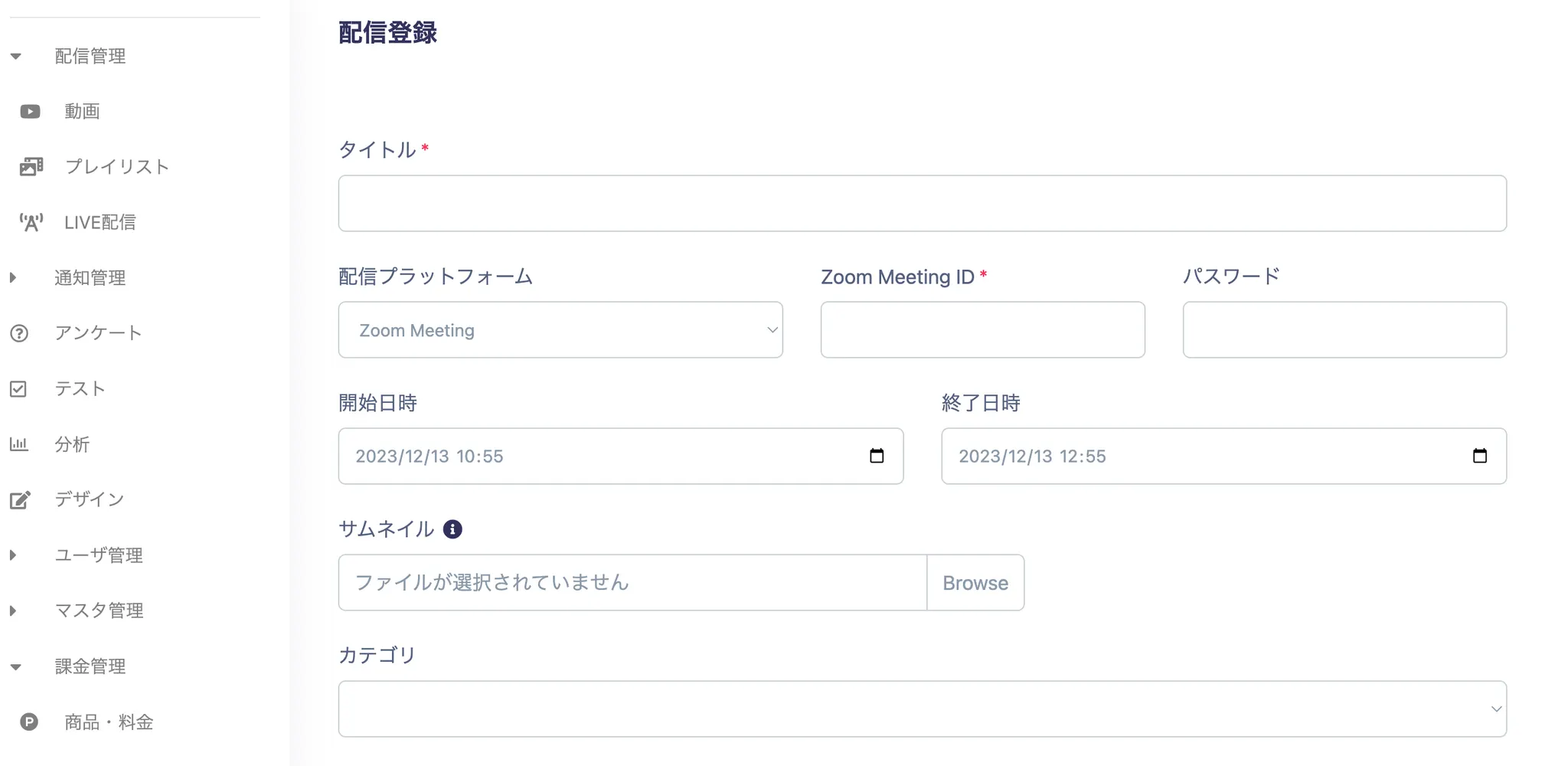This screenshot has height=766, width=1568.
Task: Expand the 通知管理 section arrow
Action: (x=13, y=277)
